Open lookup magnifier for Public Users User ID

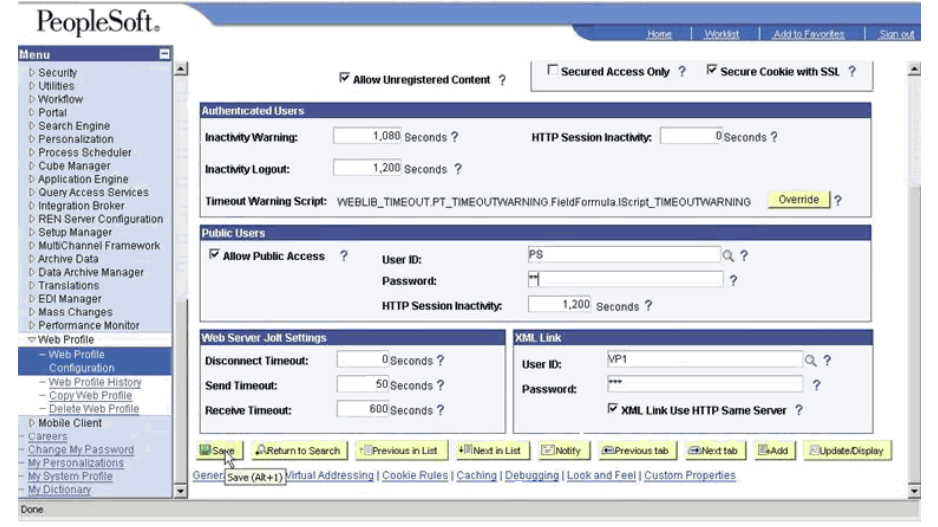pyautogui.click(x=728, y=256)
